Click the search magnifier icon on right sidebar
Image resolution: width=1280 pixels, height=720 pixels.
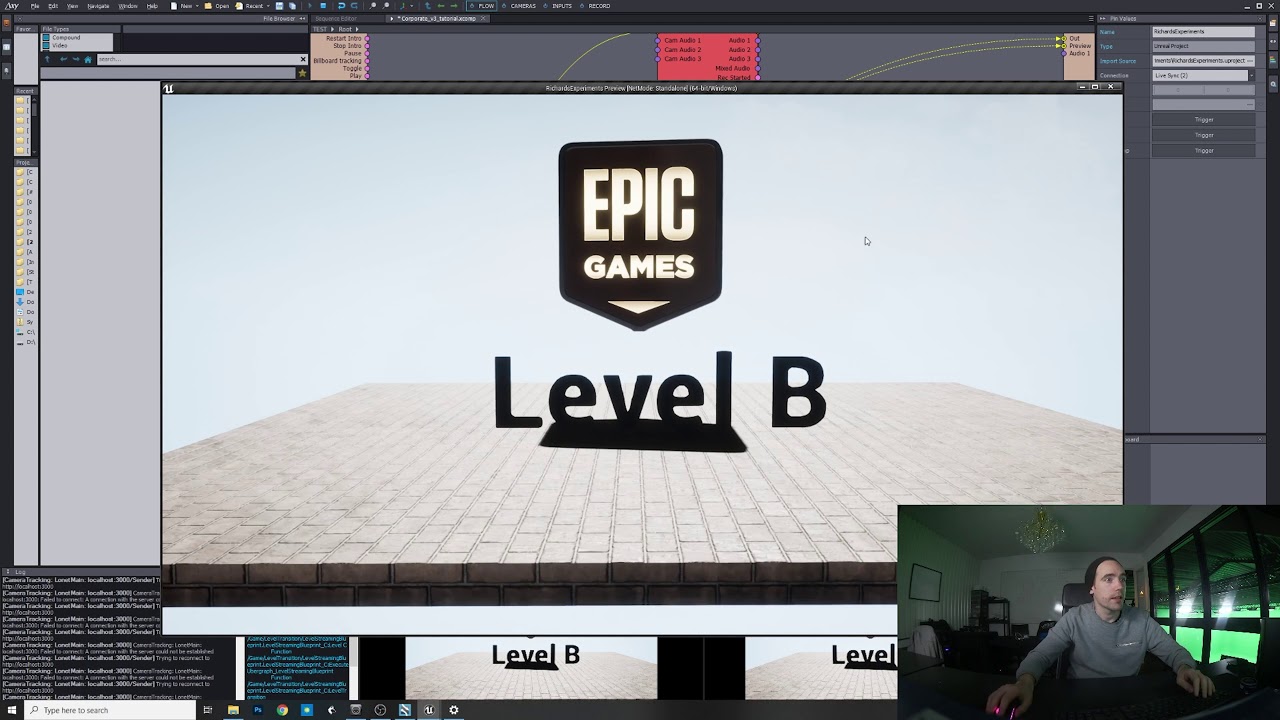click(1273, 84)
